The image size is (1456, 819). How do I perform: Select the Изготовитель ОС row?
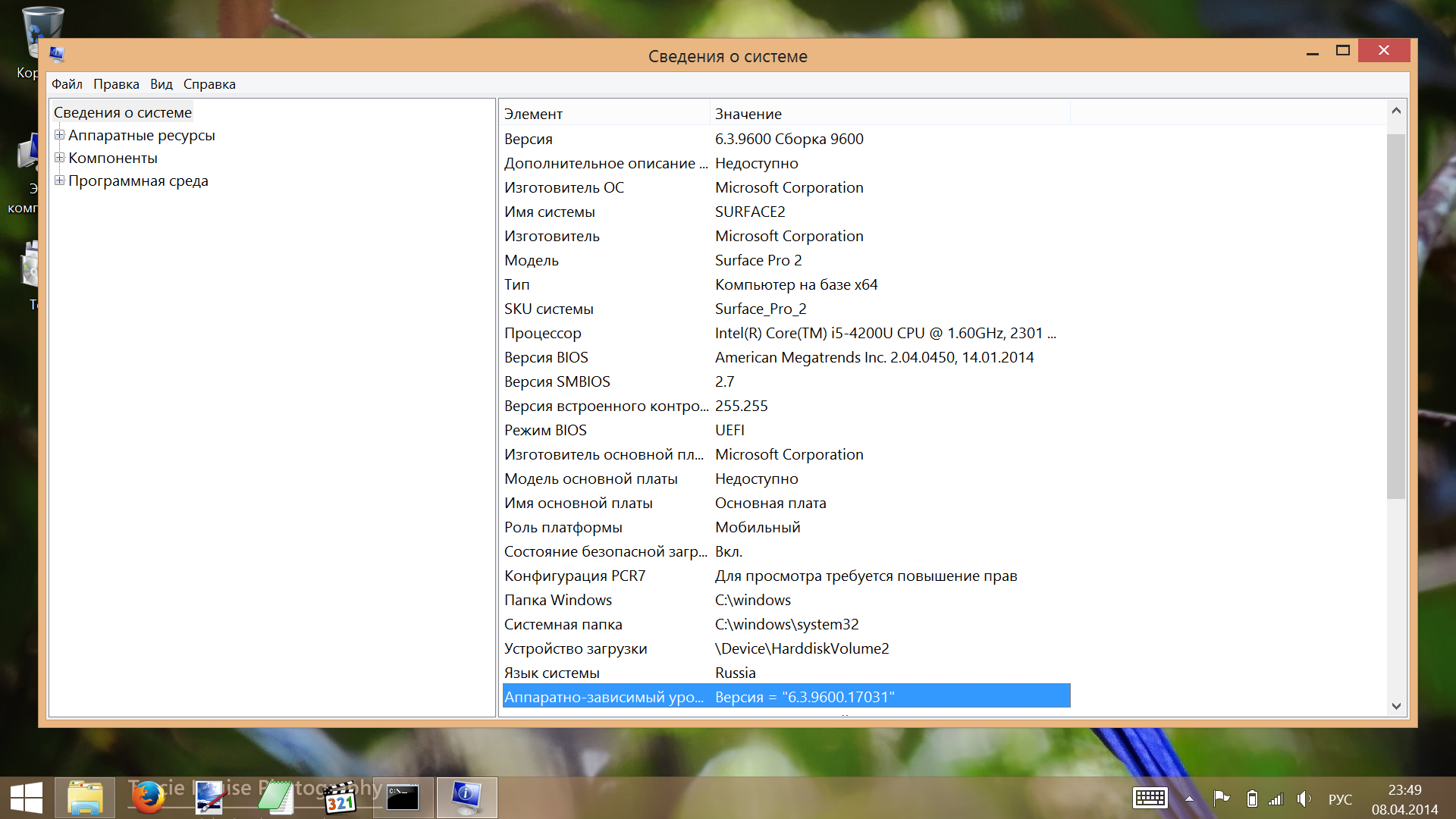(786, 187)
